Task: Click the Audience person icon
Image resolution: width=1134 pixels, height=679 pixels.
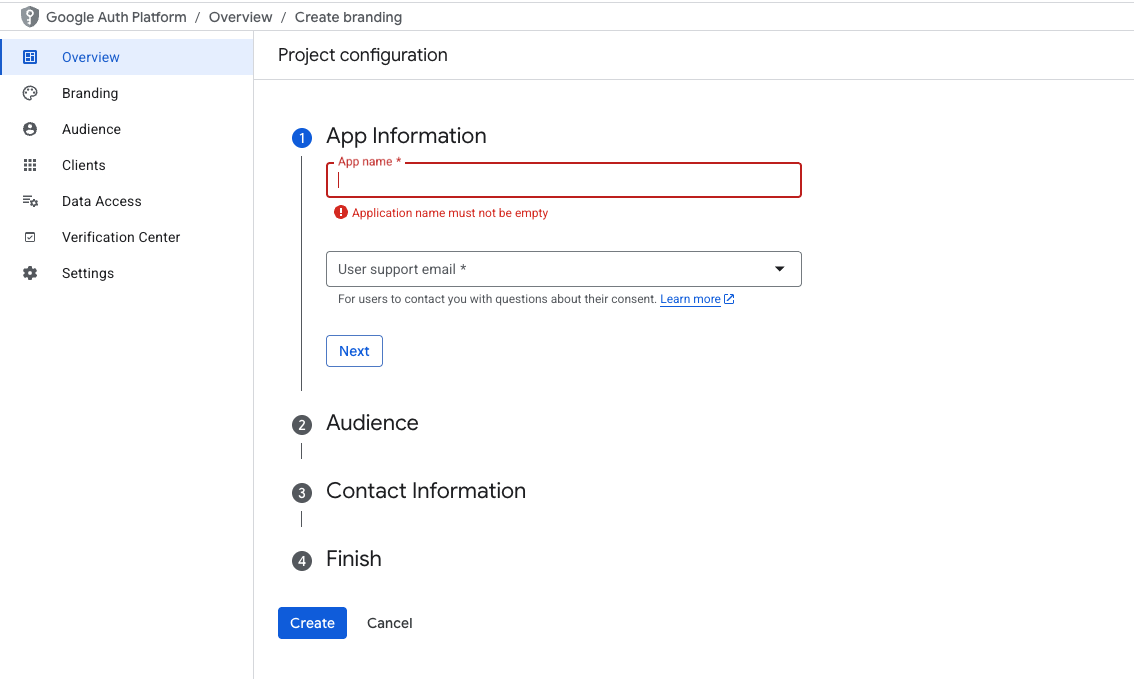Action: click(30, 129)
